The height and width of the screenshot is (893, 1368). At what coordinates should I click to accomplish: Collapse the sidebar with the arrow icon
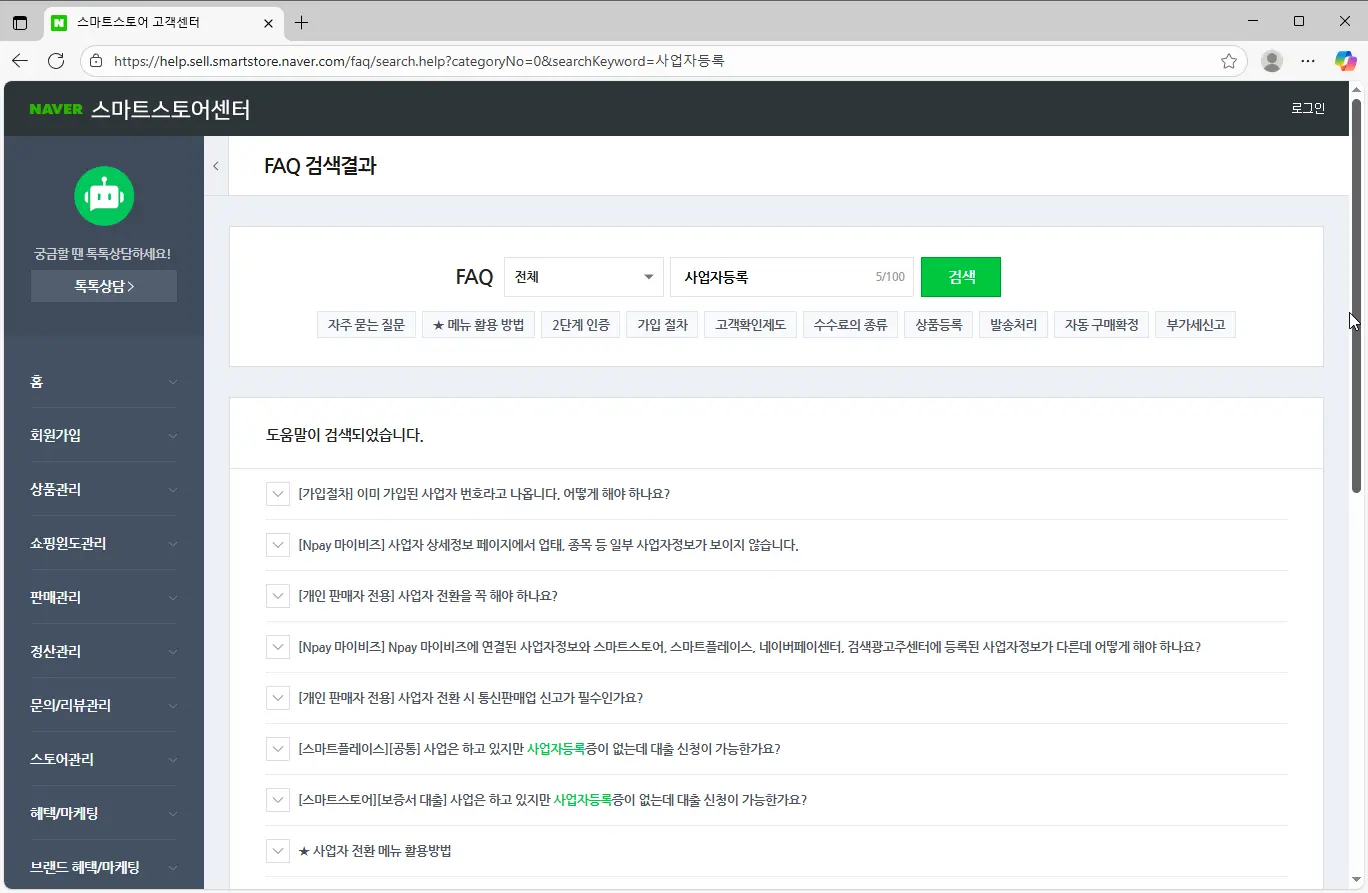[x=216, y=166]
